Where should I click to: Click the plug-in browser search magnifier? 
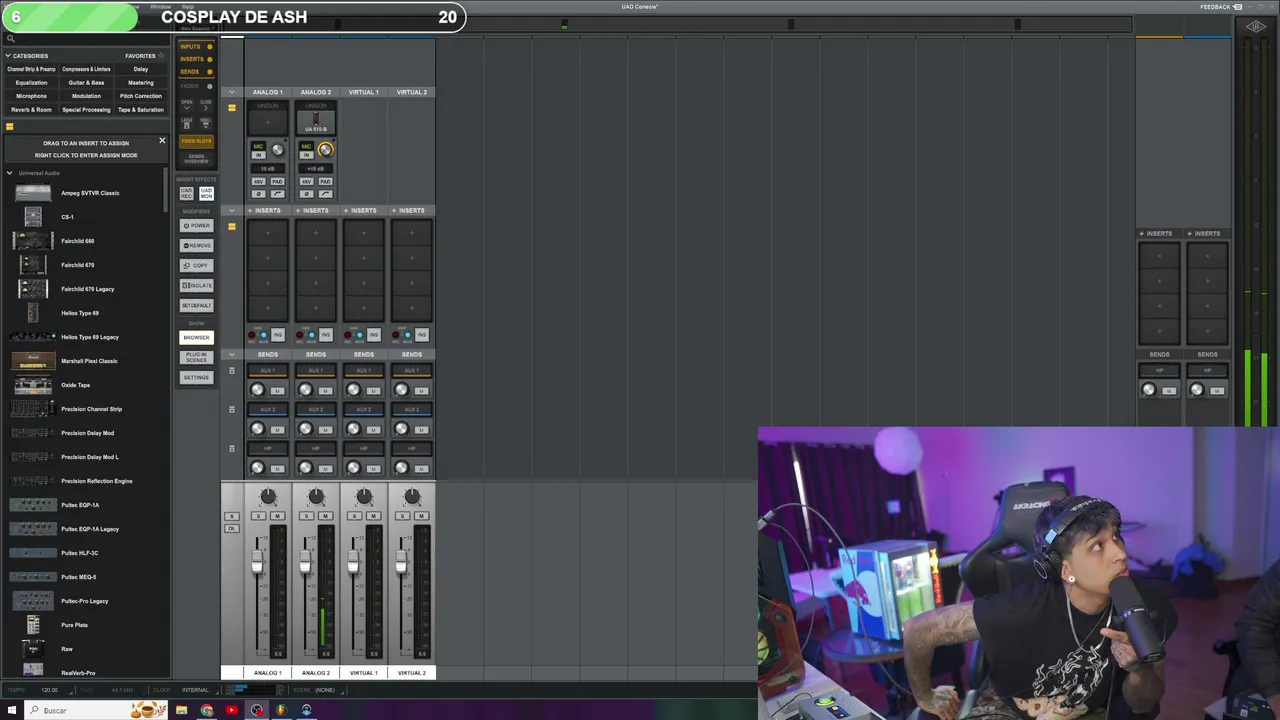point(10,39)
